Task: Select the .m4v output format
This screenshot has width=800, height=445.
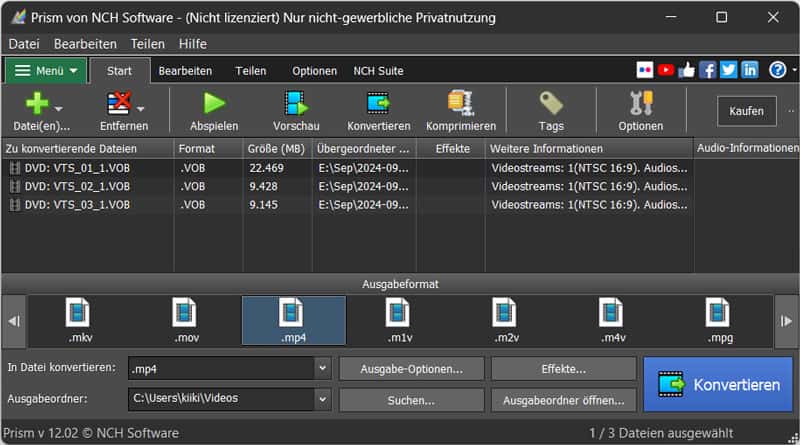Action: pos(613,320)
